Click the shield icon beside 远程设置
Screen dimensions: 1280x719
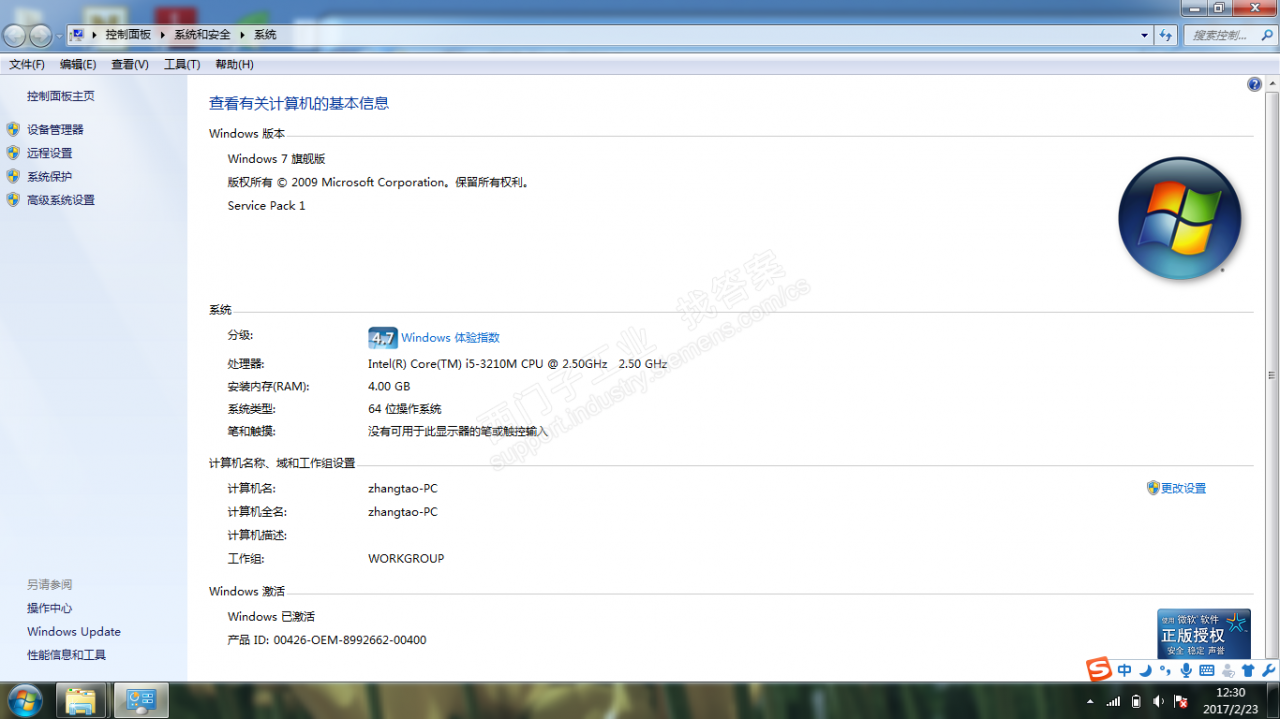coord(13,153)
